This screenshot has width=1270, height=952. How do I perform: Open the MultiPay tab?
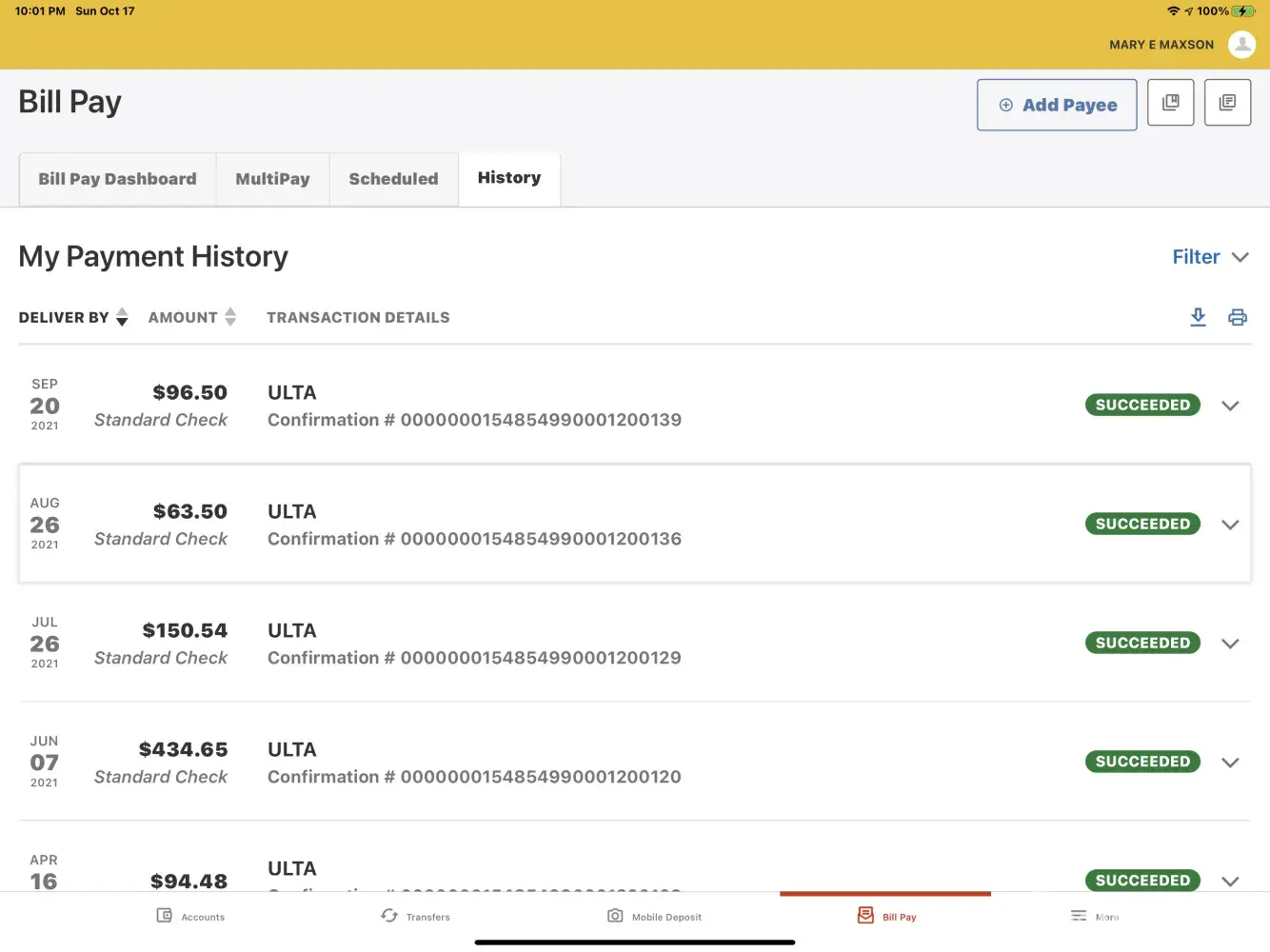point(272,179)
